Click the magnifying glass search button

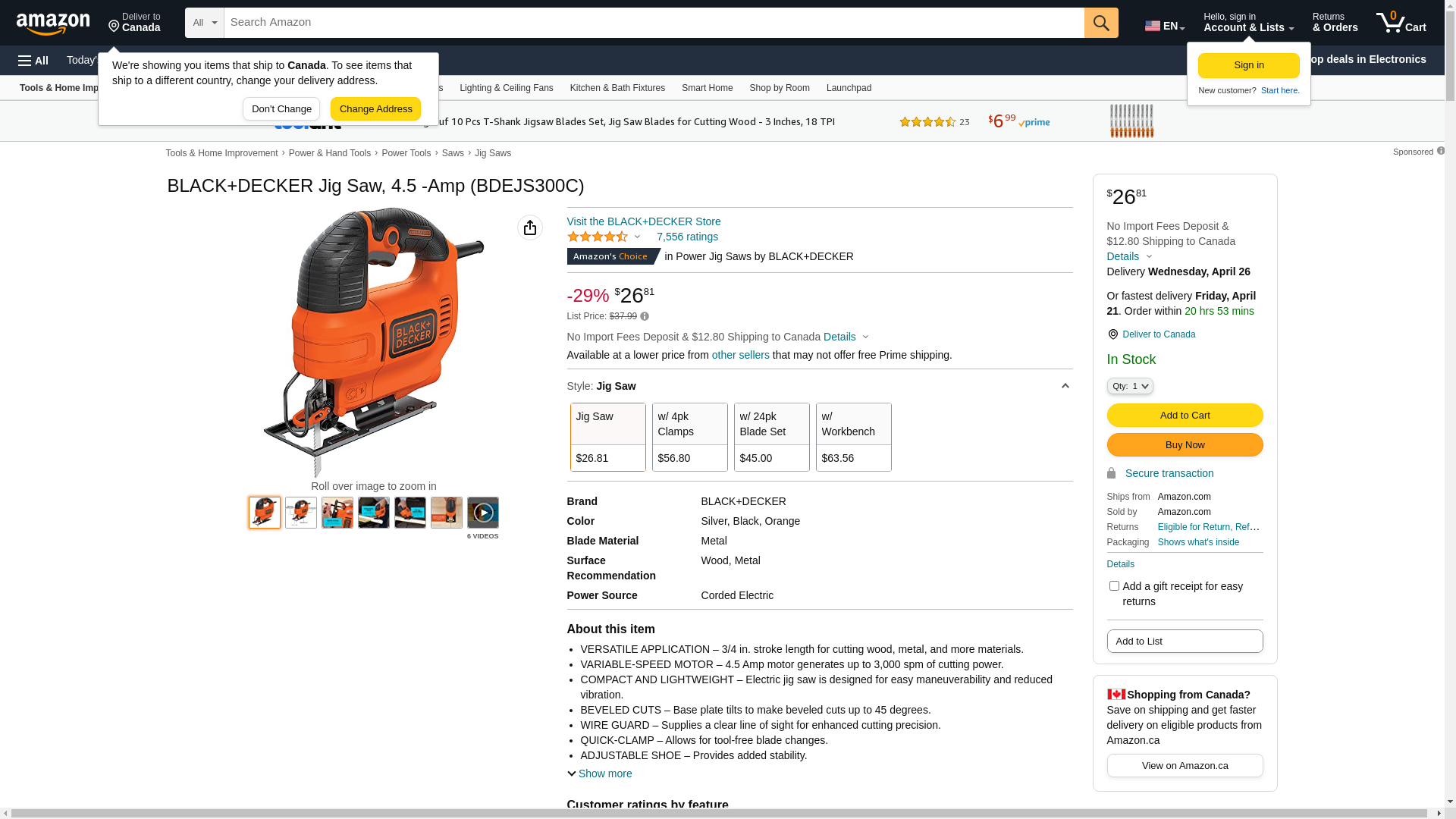tap(1100, 23)
